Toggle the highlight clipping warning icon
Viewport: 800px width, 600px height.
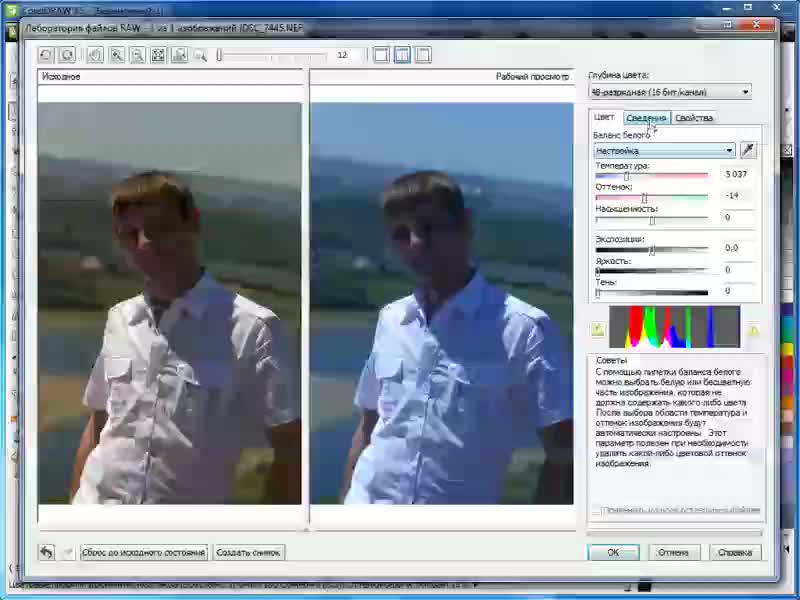[754, 329]
